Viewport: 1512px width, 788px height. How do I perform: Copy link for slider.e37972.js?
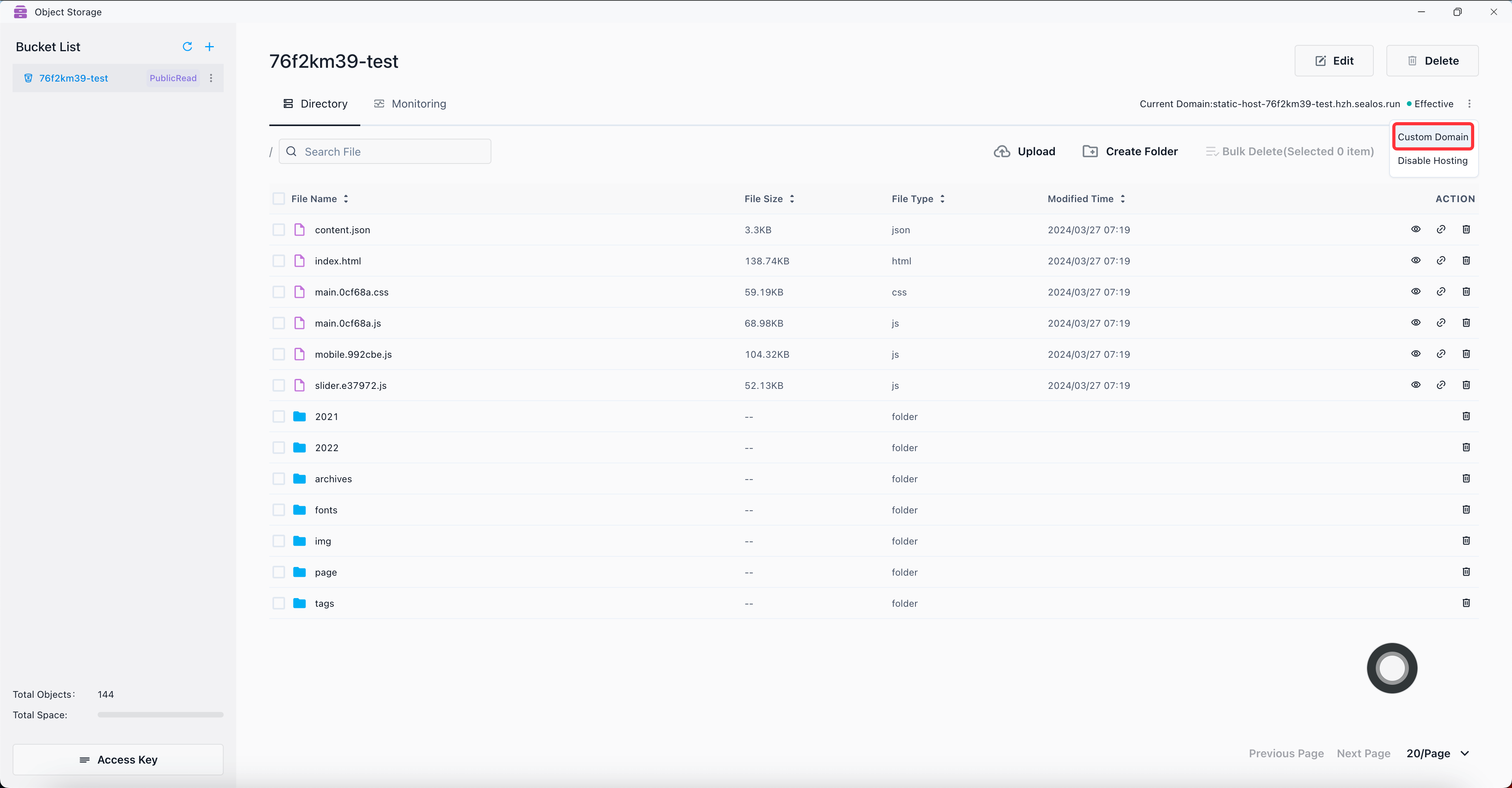click(x=1441, y=385)
